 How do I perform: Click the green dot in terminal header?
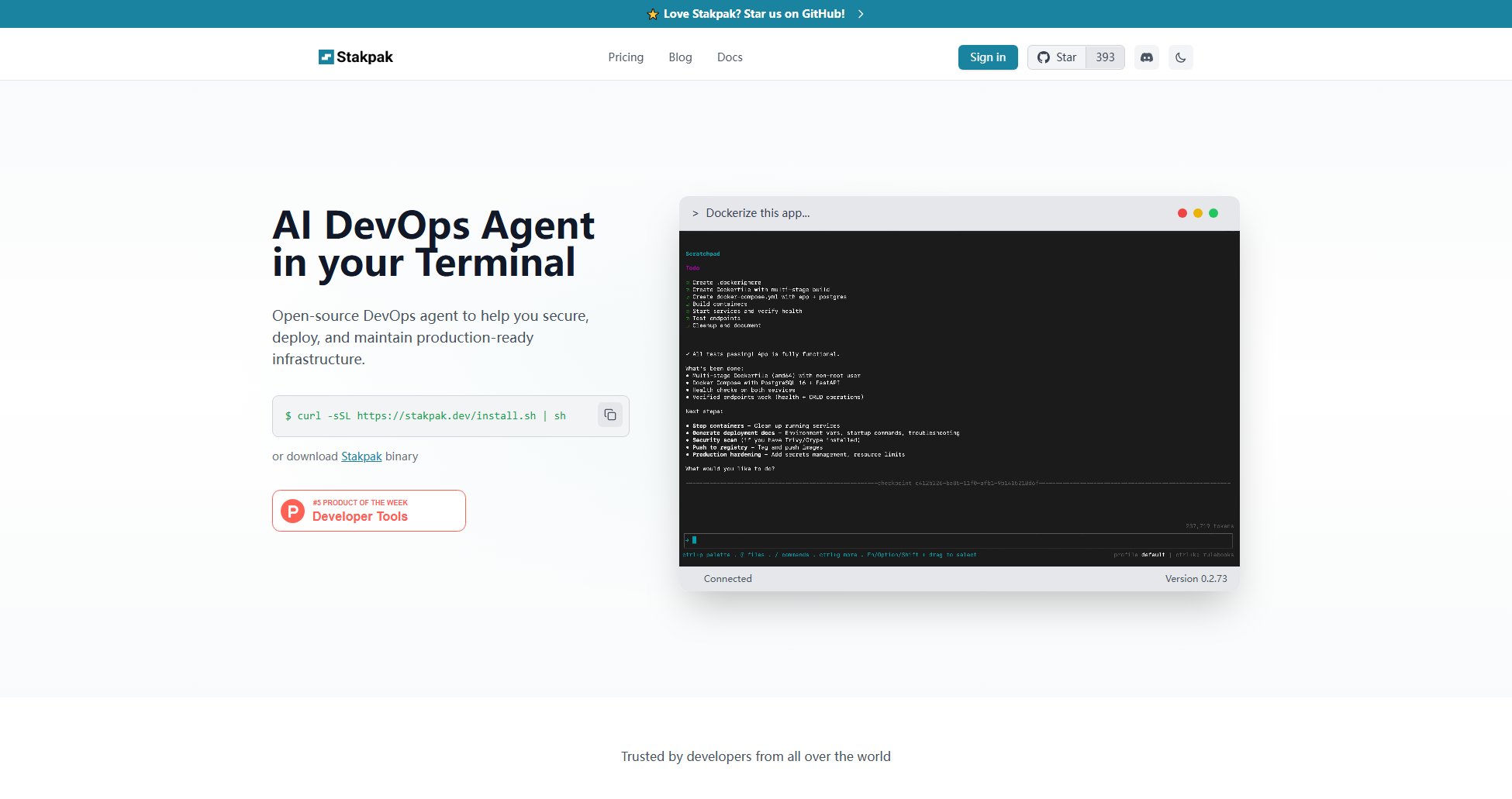tap(1213, 213)
